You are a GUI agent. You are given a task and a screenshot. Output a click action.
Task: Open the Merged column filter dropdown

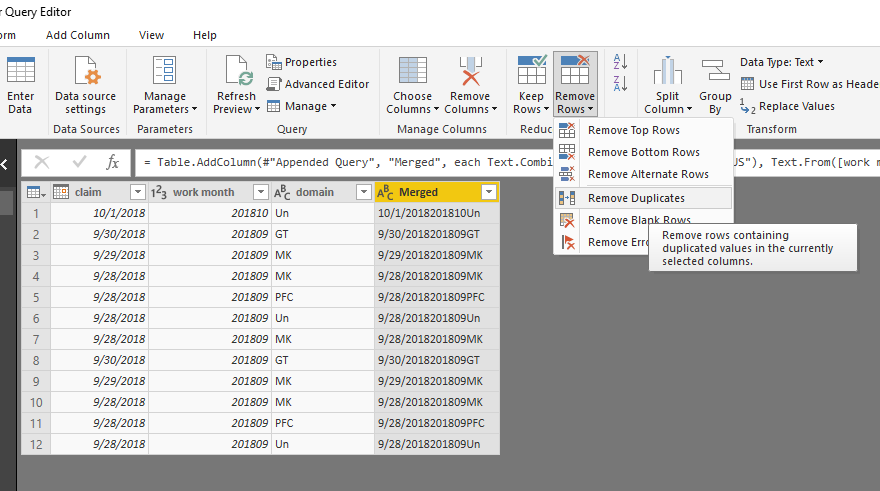[489, 192]
